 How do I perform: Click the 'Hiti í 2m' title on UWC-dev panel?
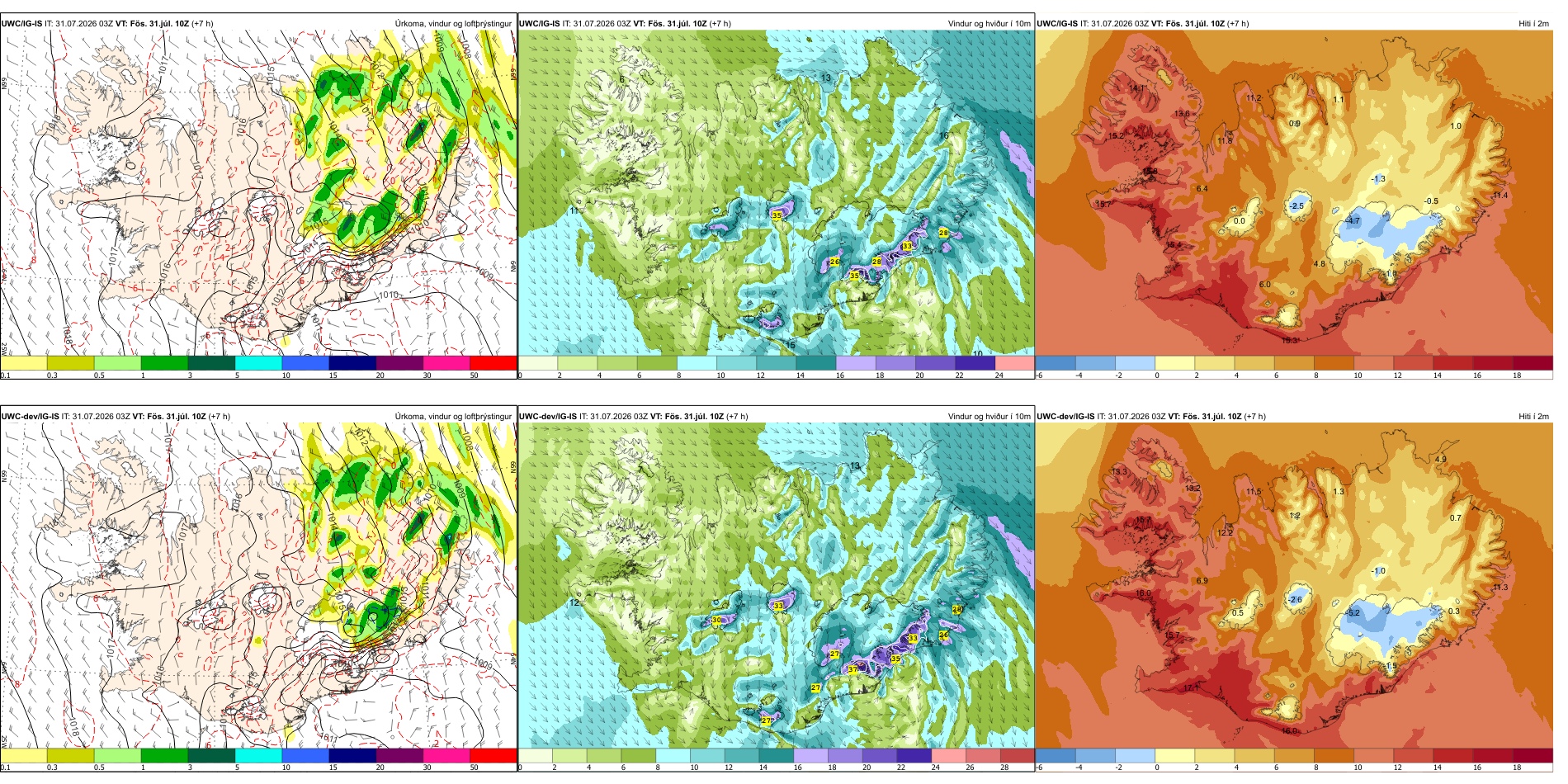(x=1533, y=417)
